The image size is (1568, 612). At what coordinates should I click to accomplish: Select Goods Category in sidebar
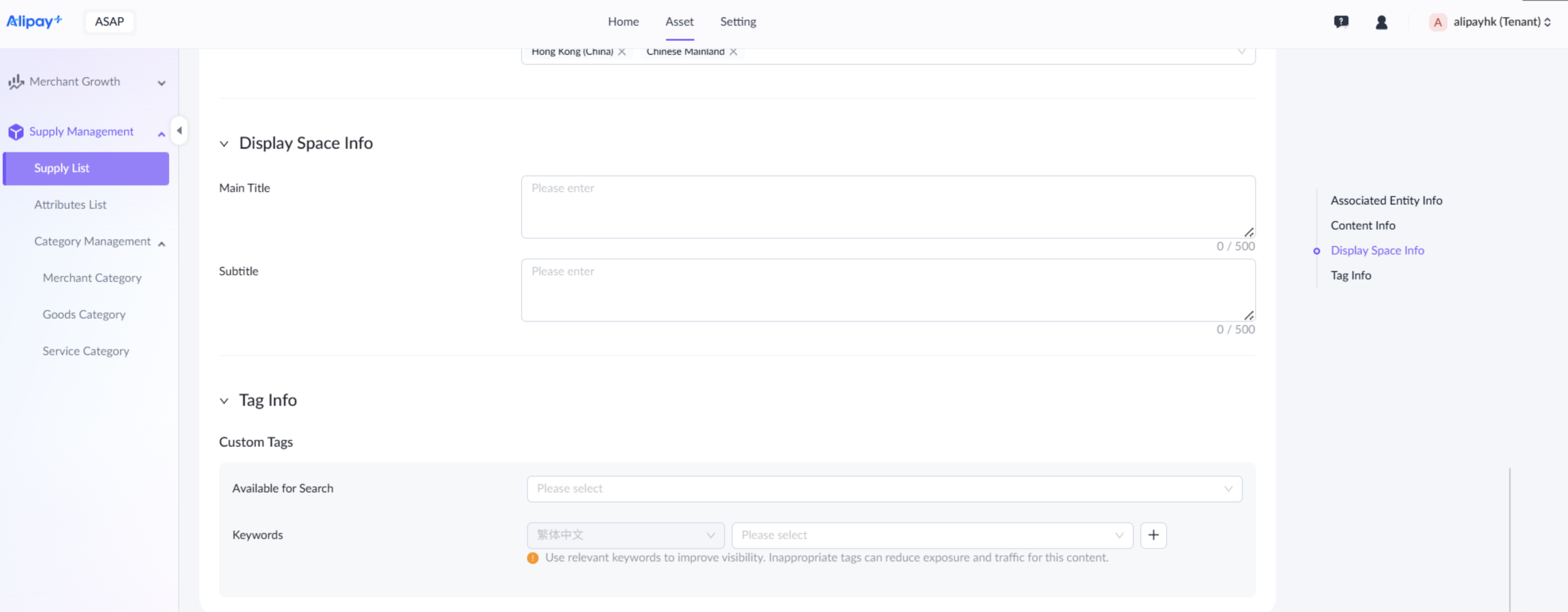(x=84, y=315)
